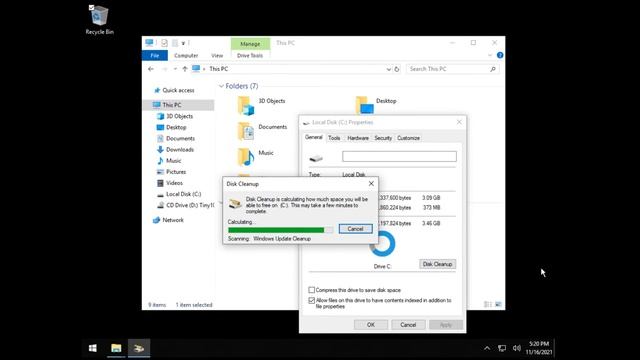This screenshot has height=360, width=640.
Task: Click the Properties quick access toolbar icon
Action: tap(164, 43)
